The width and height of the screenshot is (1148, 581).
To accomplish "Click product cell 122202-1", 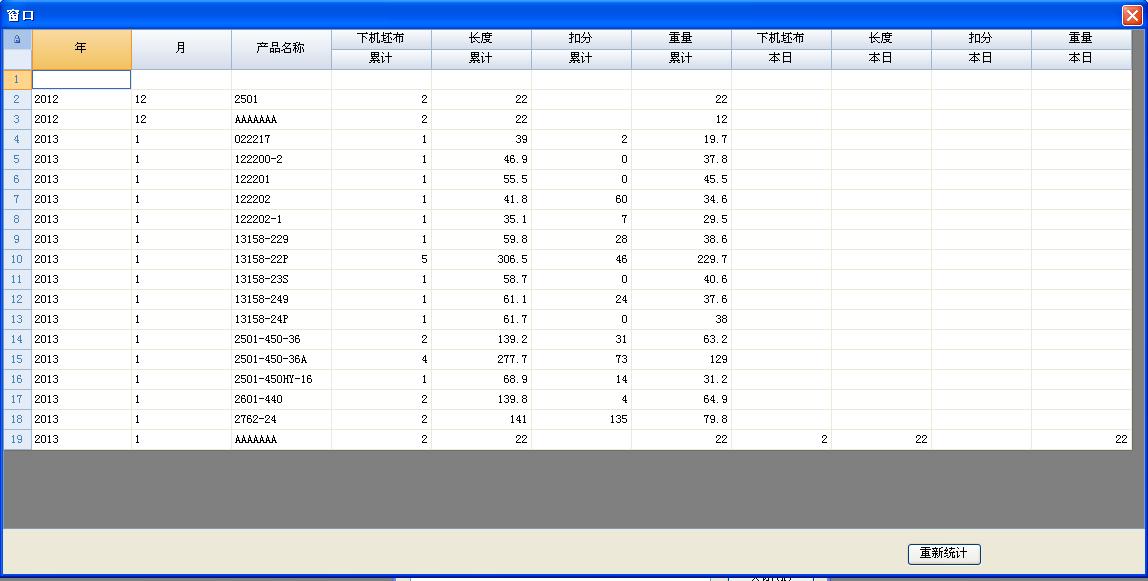I will (281, 219).
